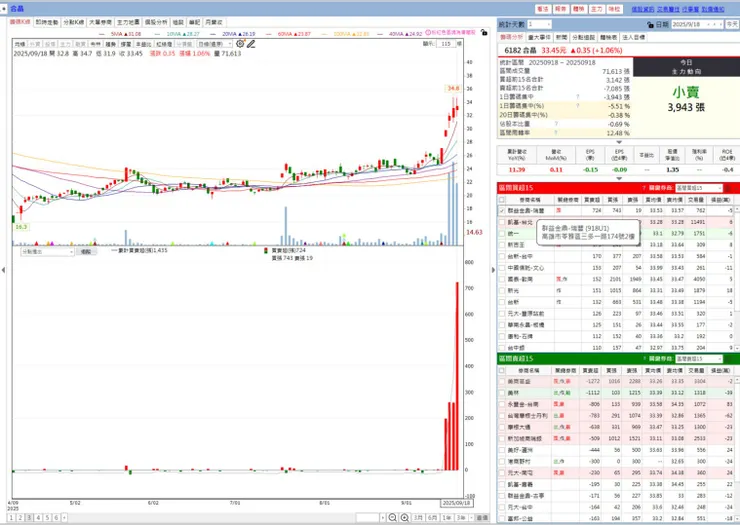Check the 新光 broker row checkbox
The width and height of the screenshot is (740, 525).
click(502, 291)
